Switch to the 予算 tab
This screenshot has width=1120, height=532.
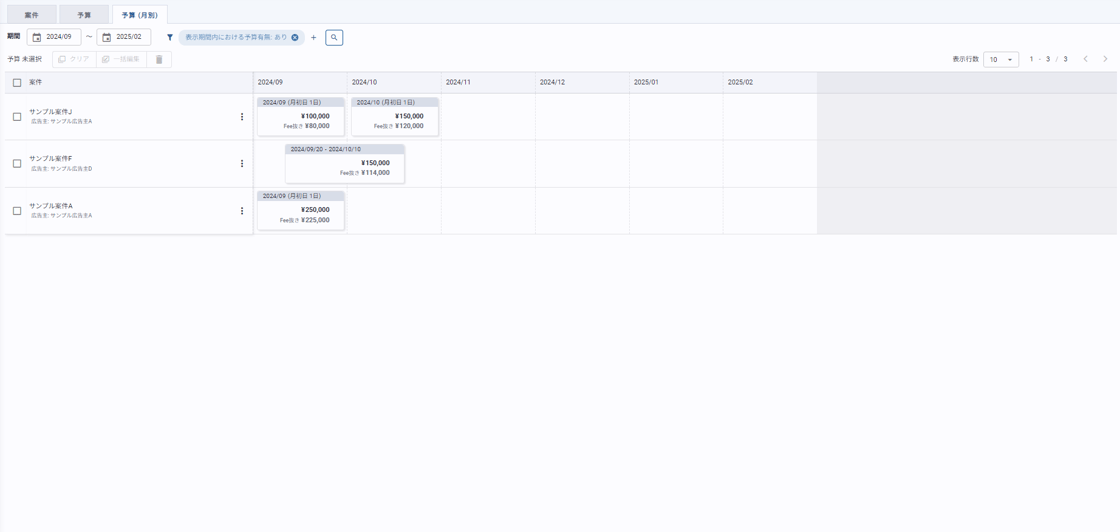coord(84,15)
